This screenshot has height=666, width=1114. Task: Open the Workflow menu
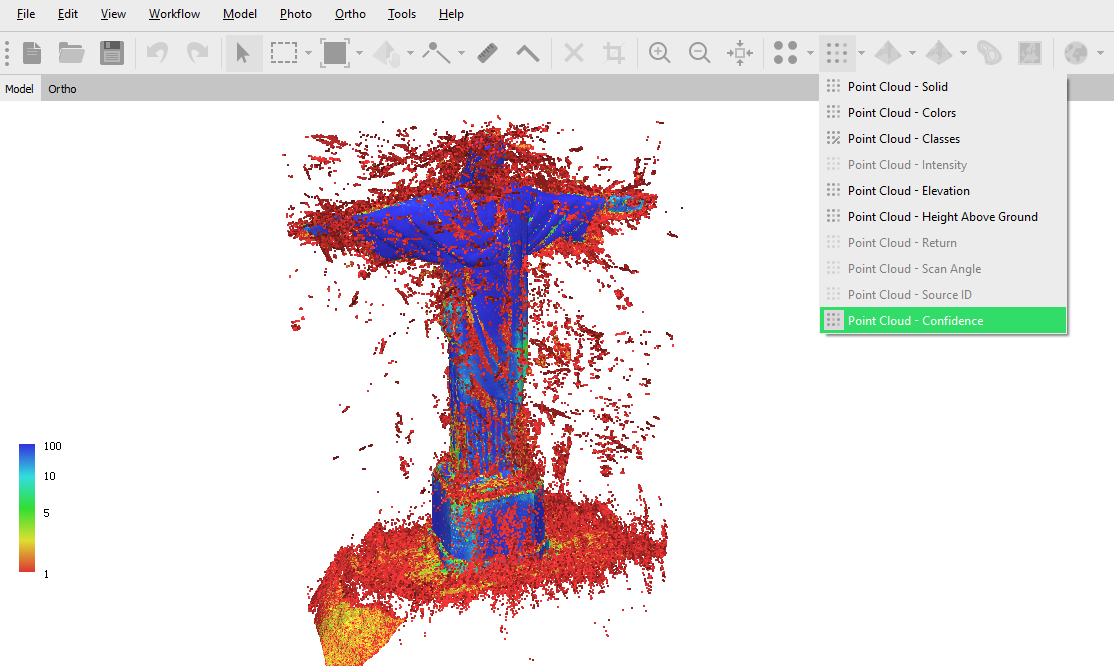(x=174, y=14)
